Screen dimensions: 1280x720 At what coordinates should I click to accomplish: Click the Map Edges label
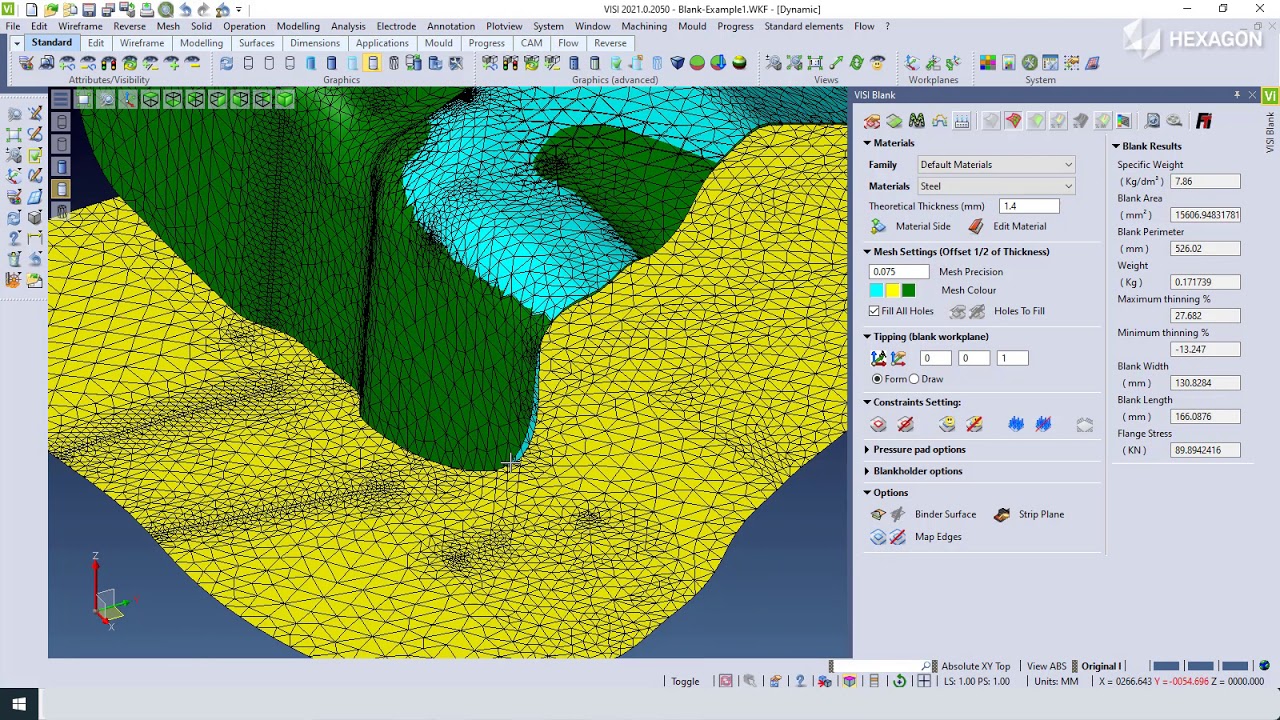coord(938,537)
